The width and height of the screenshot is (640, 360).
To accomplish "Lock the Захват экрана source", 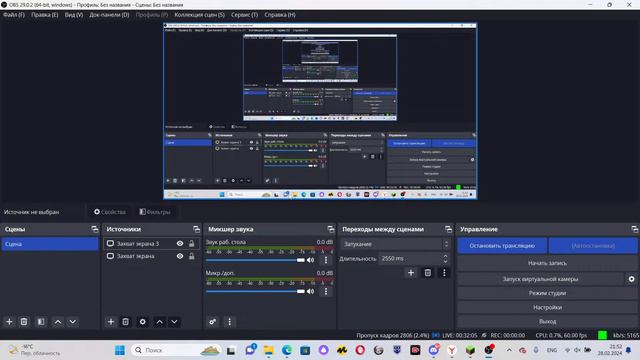I will (x=191, y=256).
